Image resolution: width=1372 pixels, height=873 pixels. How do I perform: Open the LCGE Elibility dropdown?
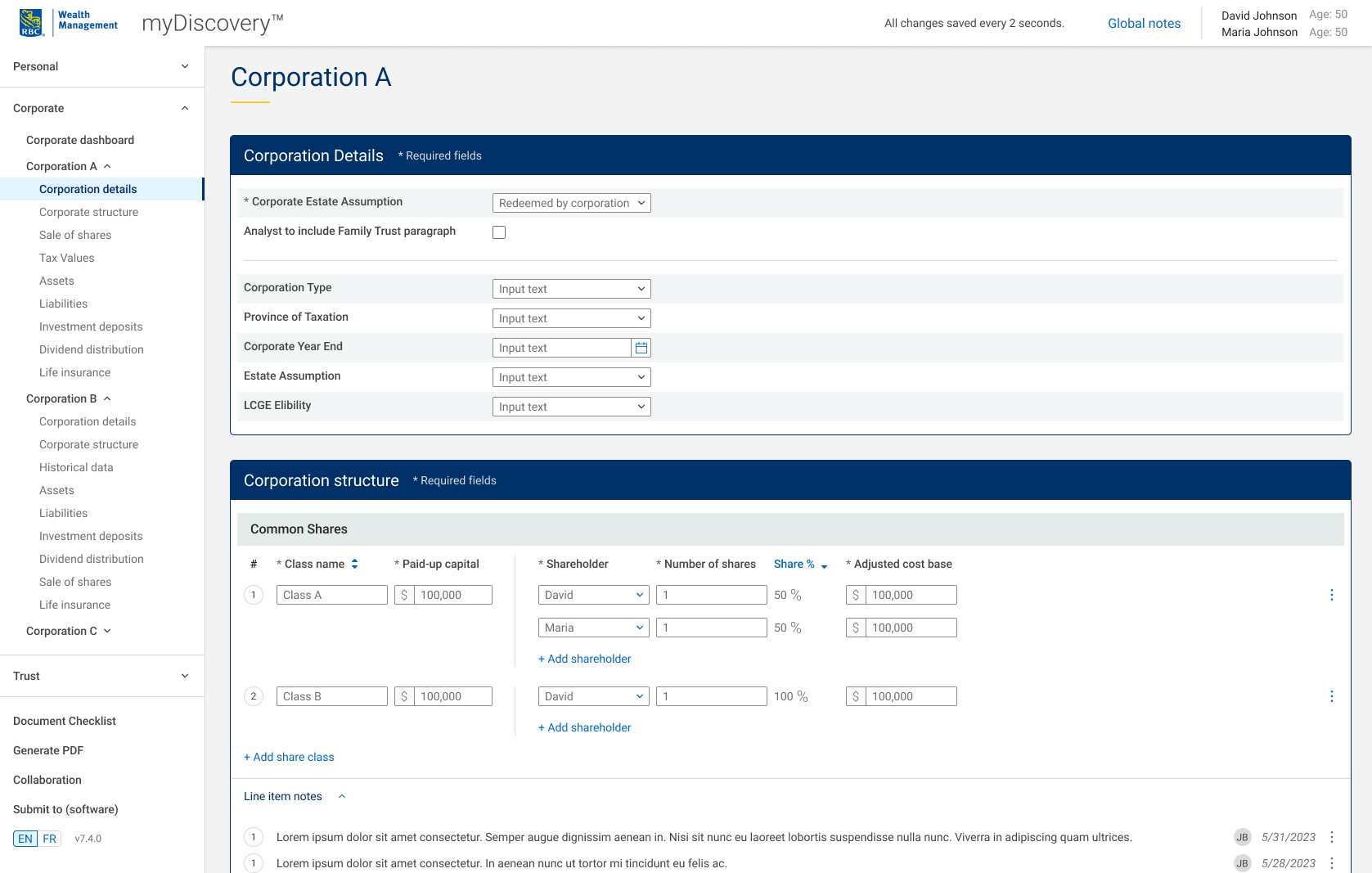(572, 407)
